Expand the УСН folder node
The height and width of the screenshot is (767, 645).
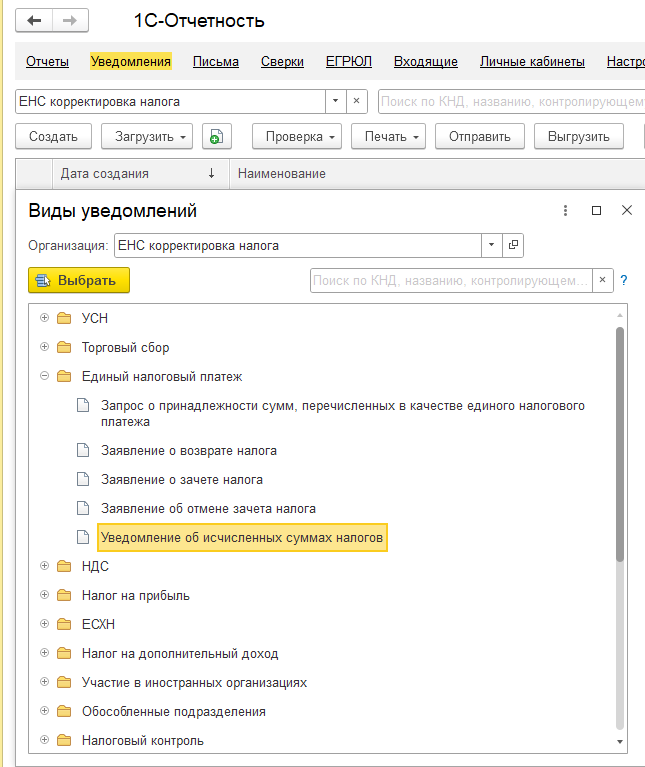tap(44, 317)
